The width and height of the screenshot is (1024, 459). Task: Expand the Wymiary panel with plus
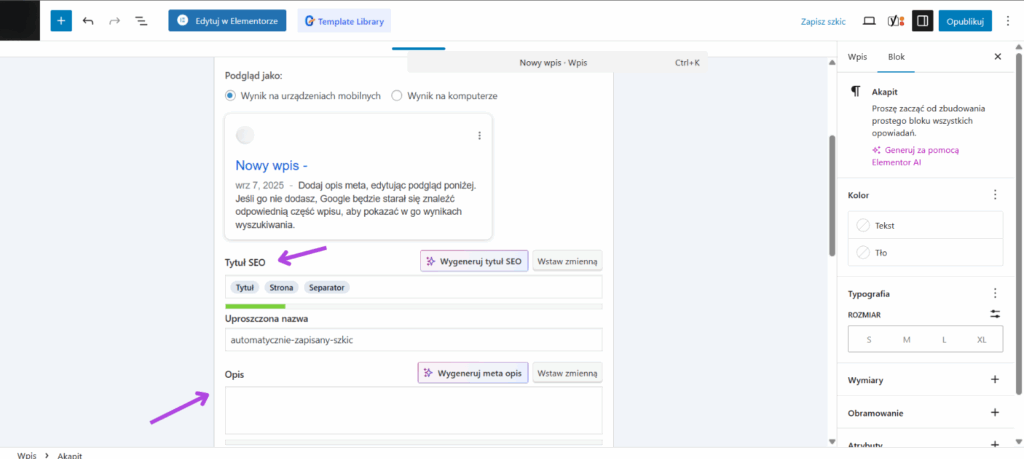click(x=994, y=380)
